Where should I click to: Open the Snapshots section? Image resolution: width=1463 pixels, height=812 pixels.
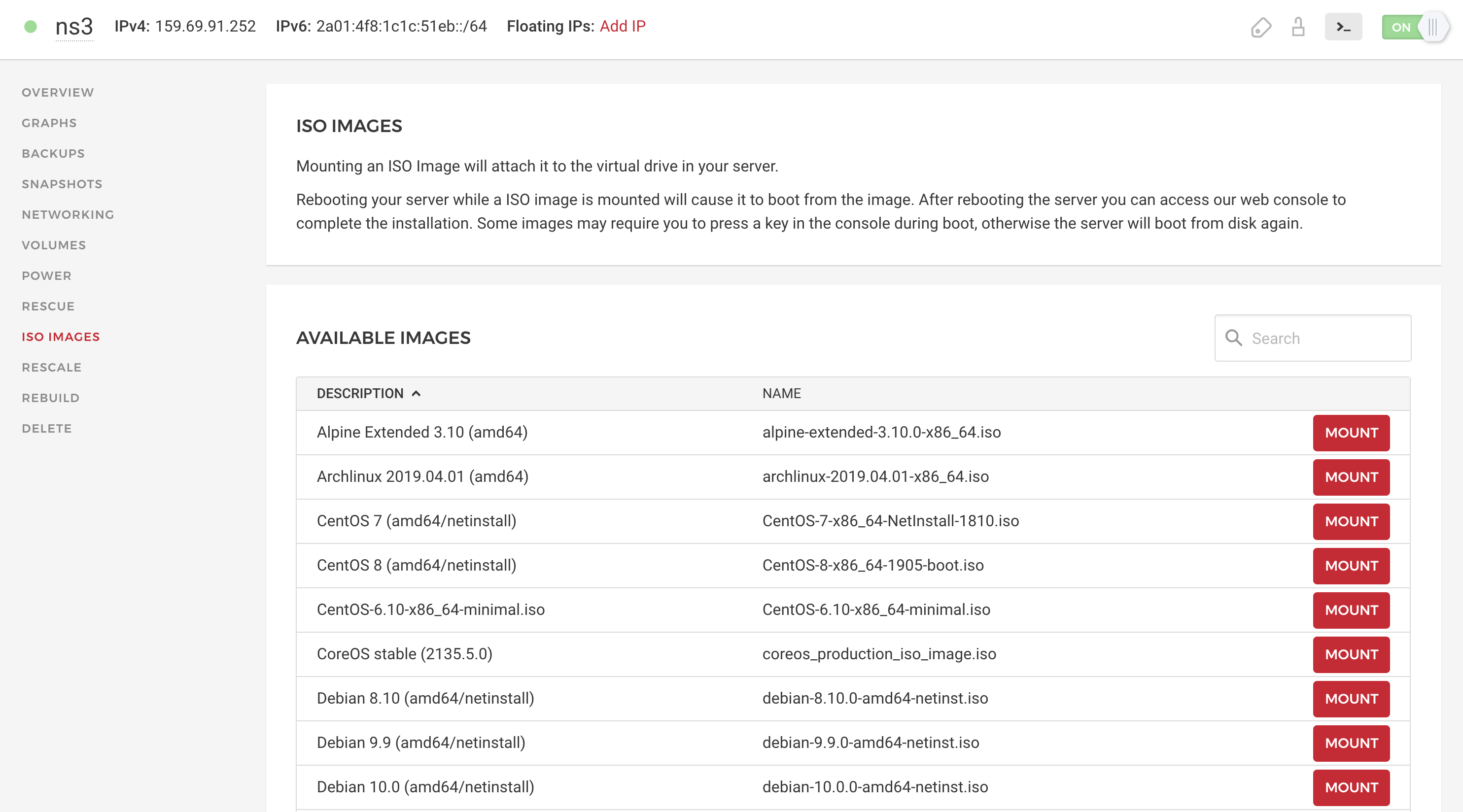(62, 184)
